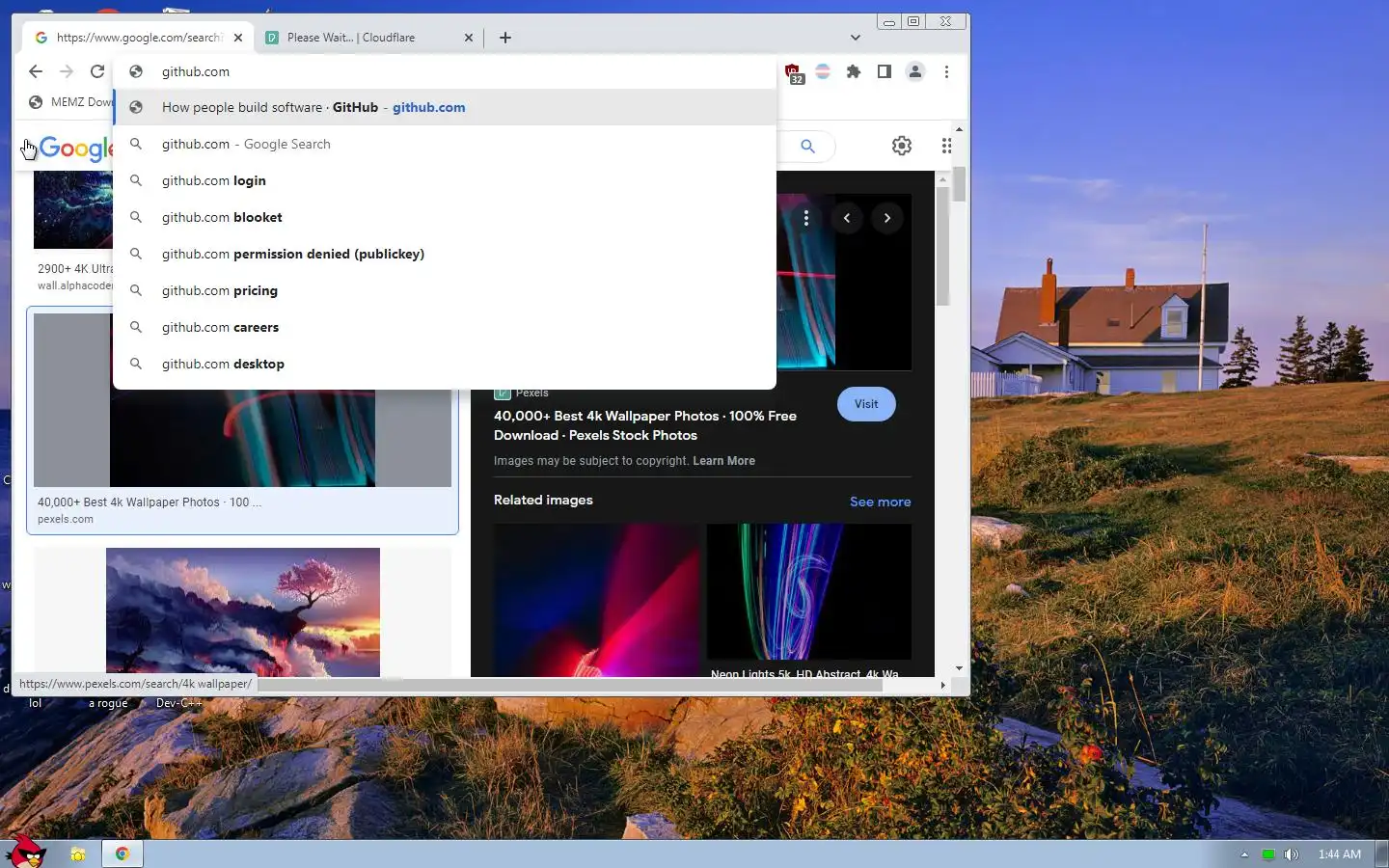
Task: Select the github.com careers suggestion
Action: pos(445,327)
